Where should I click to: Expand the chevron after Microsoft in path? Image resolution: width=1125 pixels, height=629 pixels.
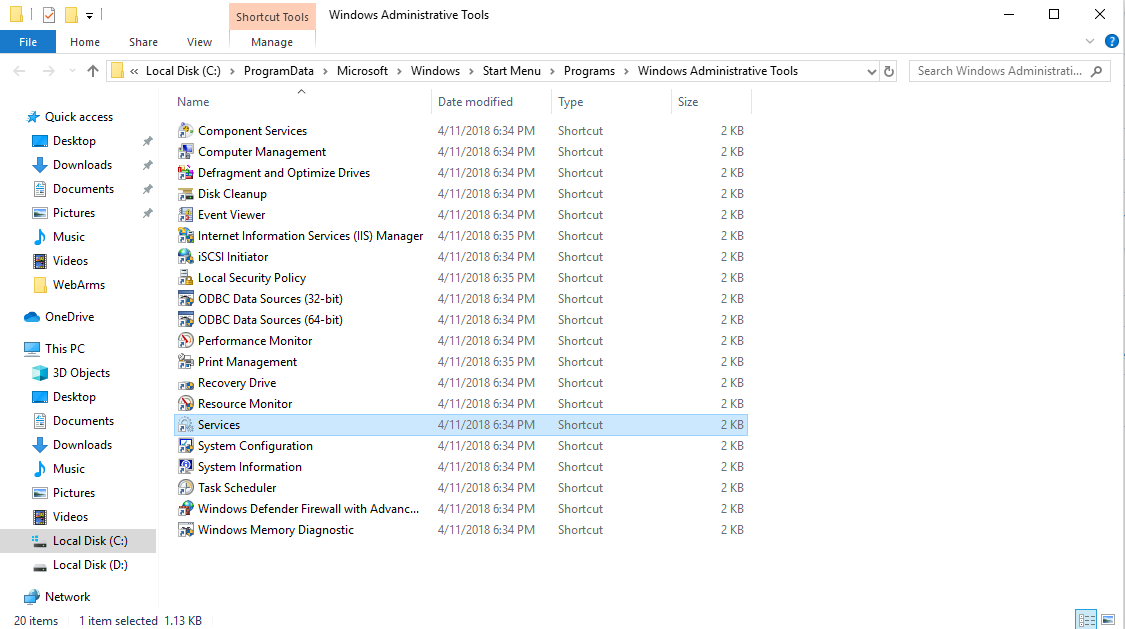coord(400,71)
